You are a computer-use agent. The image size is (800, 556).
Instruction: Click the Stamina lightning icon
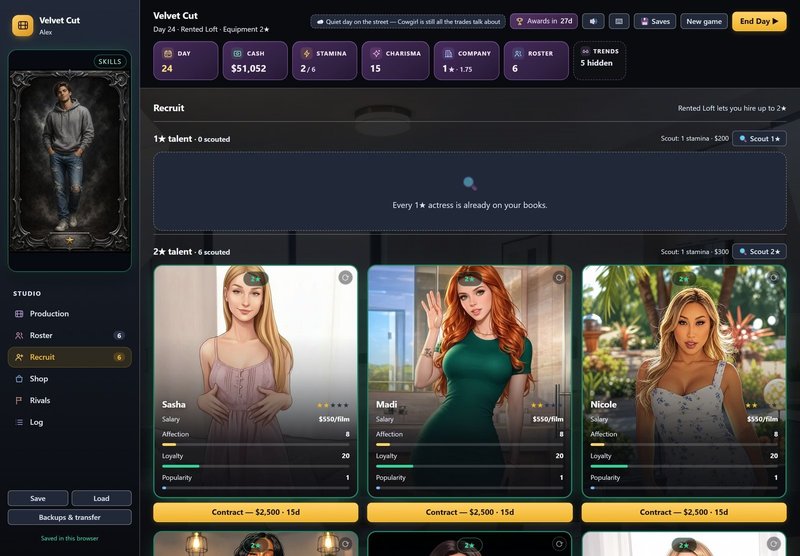[x=306, y=53]
